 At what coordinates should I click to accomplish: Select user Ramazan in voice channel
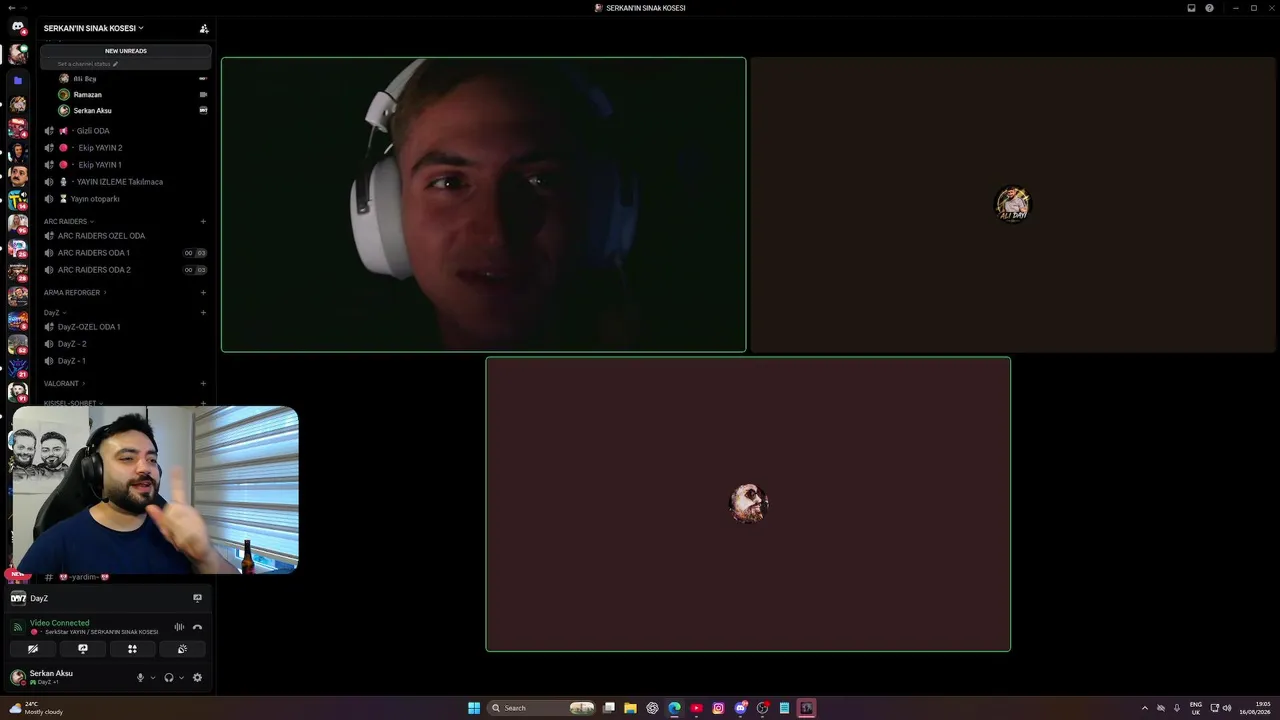(88, 95)
